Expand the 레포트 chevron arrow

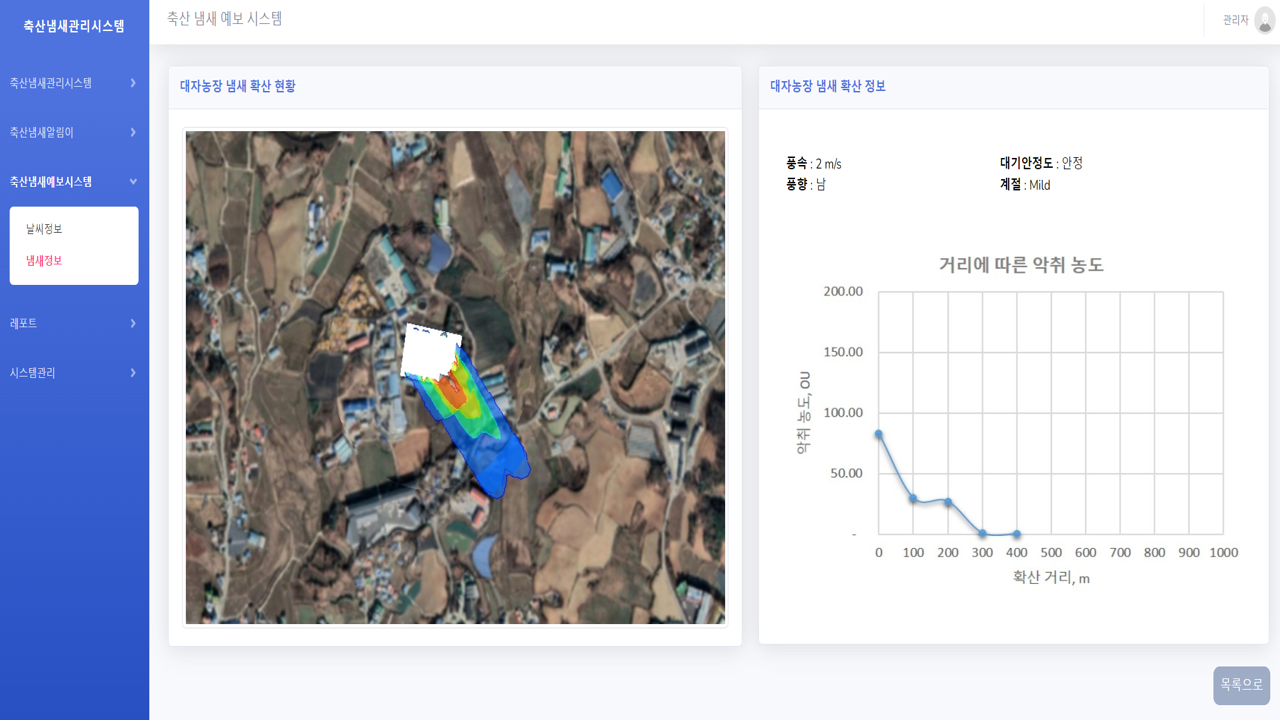pyautogui.click(x=133, y=323)
